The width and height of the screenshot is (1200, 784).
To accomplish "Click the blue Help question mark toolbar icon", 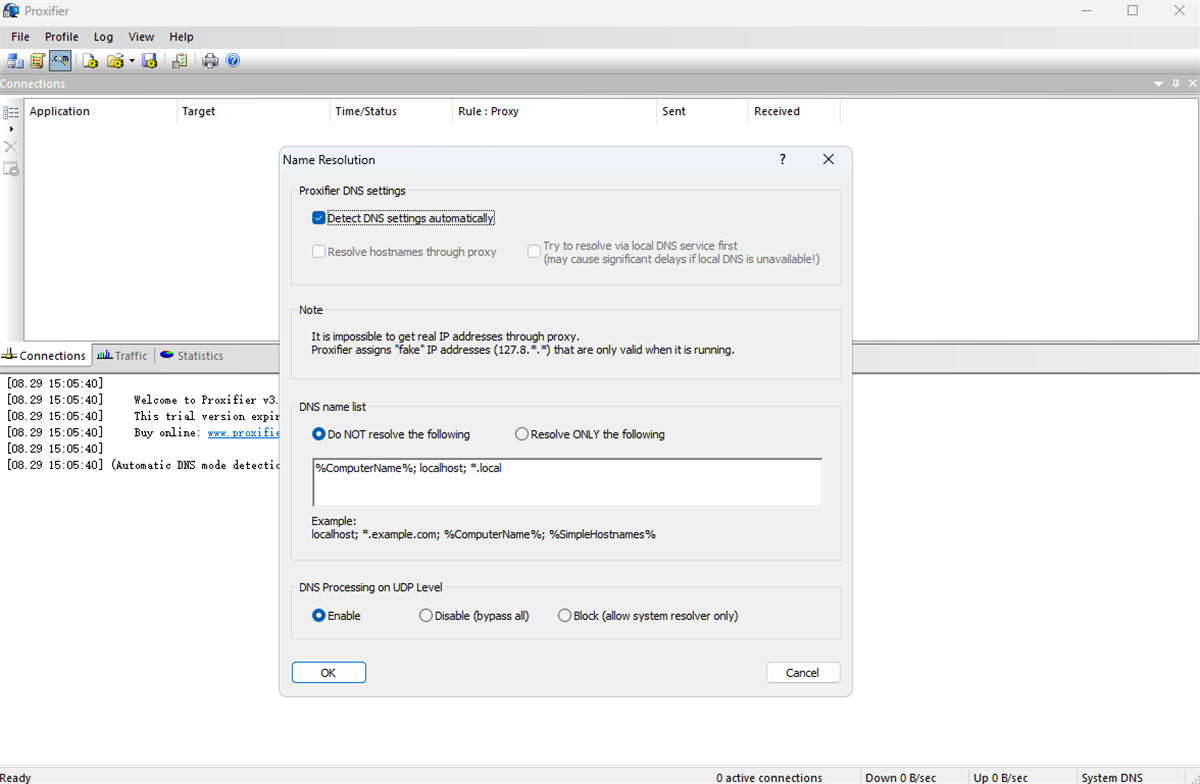I will (x=233, y=61).
